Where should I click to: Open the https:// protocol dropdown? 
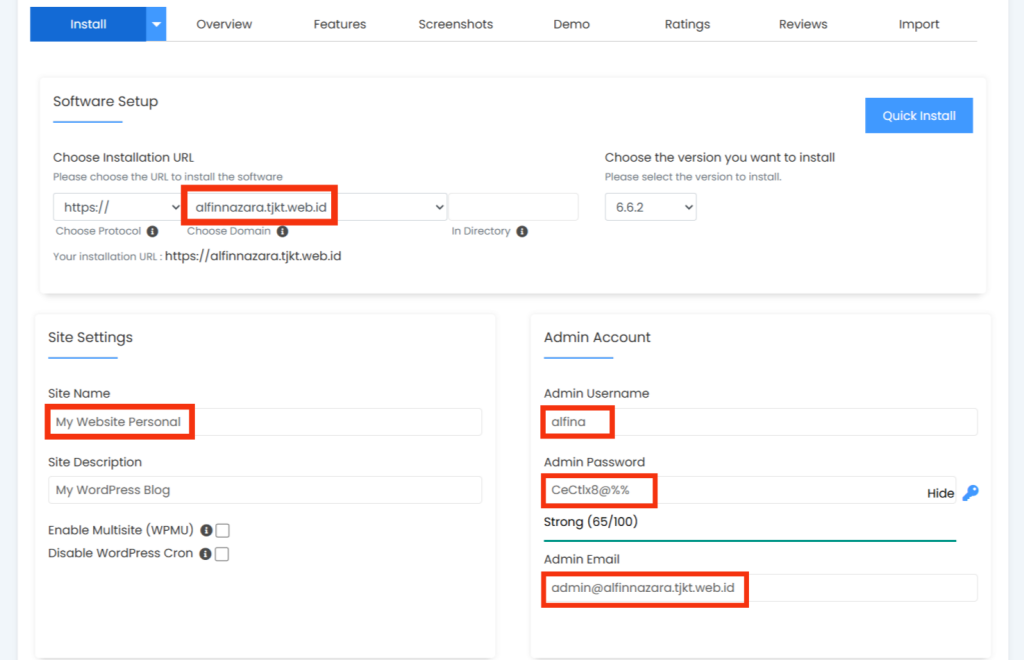(x=118, y=207)
